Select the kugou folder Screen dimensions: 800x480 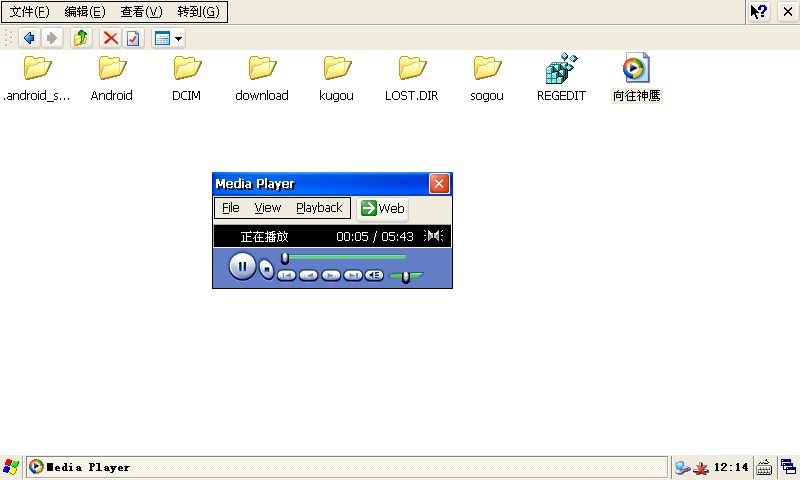[x=337, y=77]
